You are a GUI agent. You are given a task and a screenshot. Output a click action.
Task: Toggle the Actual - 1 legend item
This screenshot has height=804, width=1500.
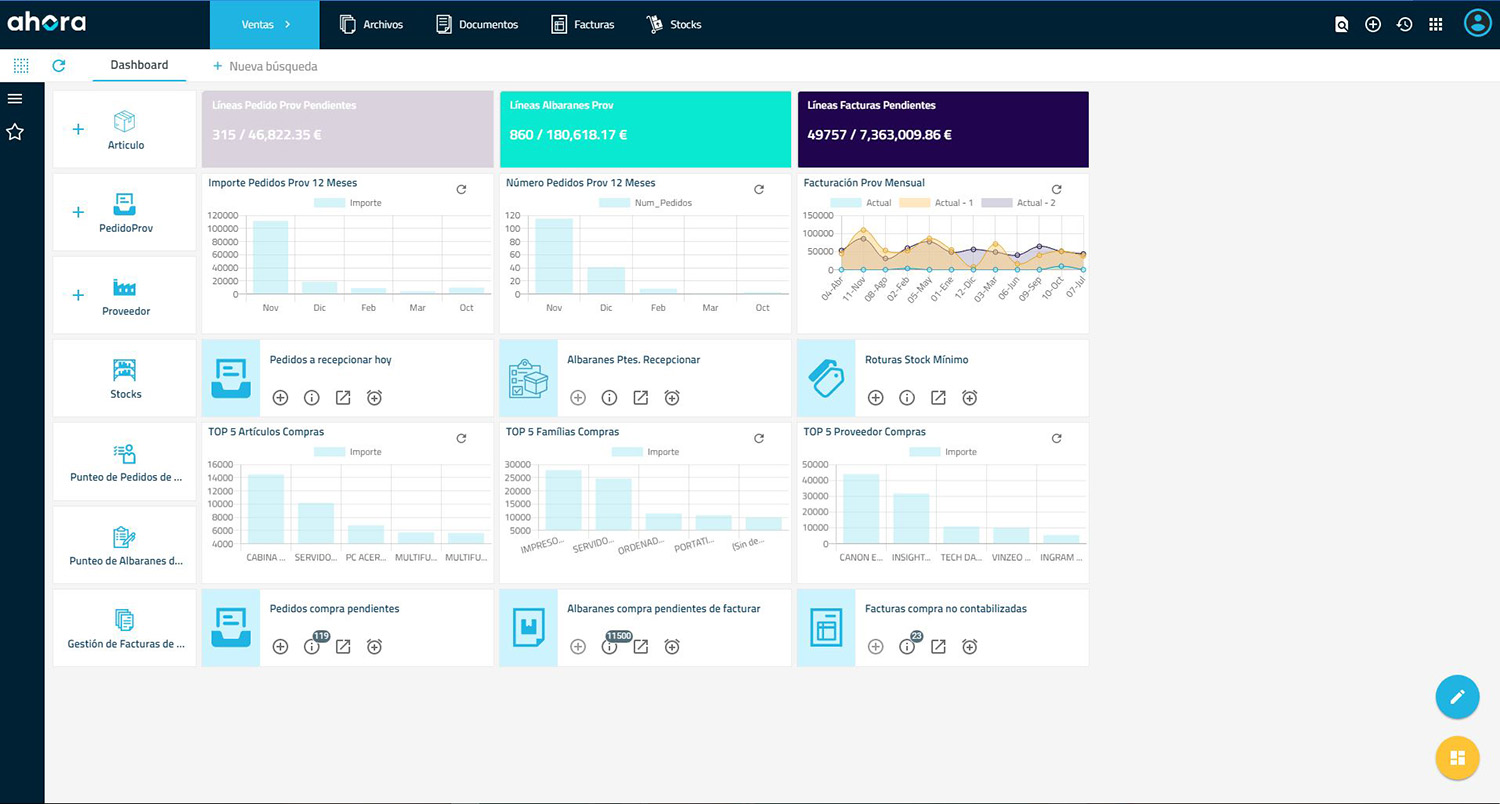(x=935, y=203)
